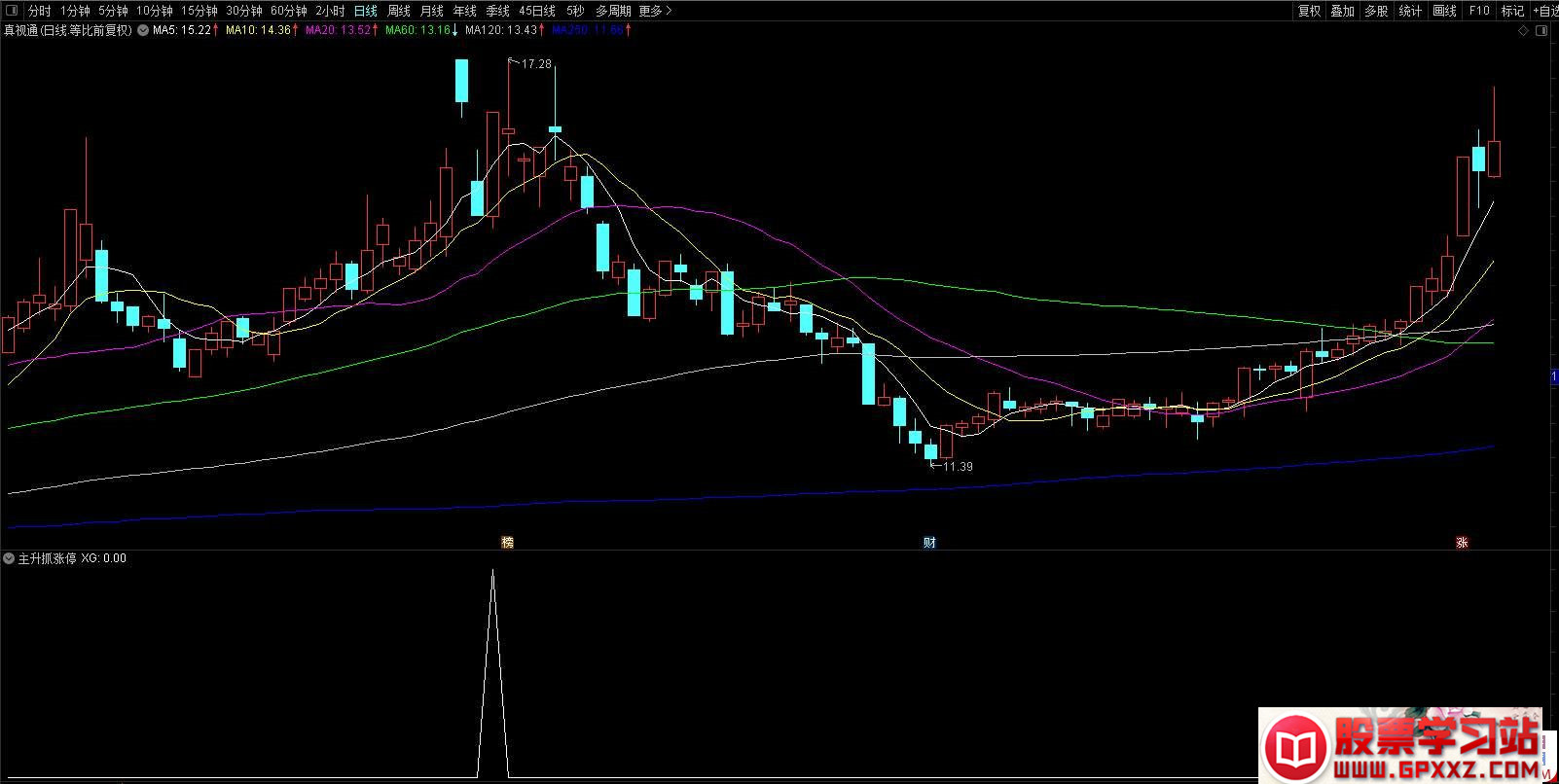Click the 复权 adjustment button

tap(1309, 11)
